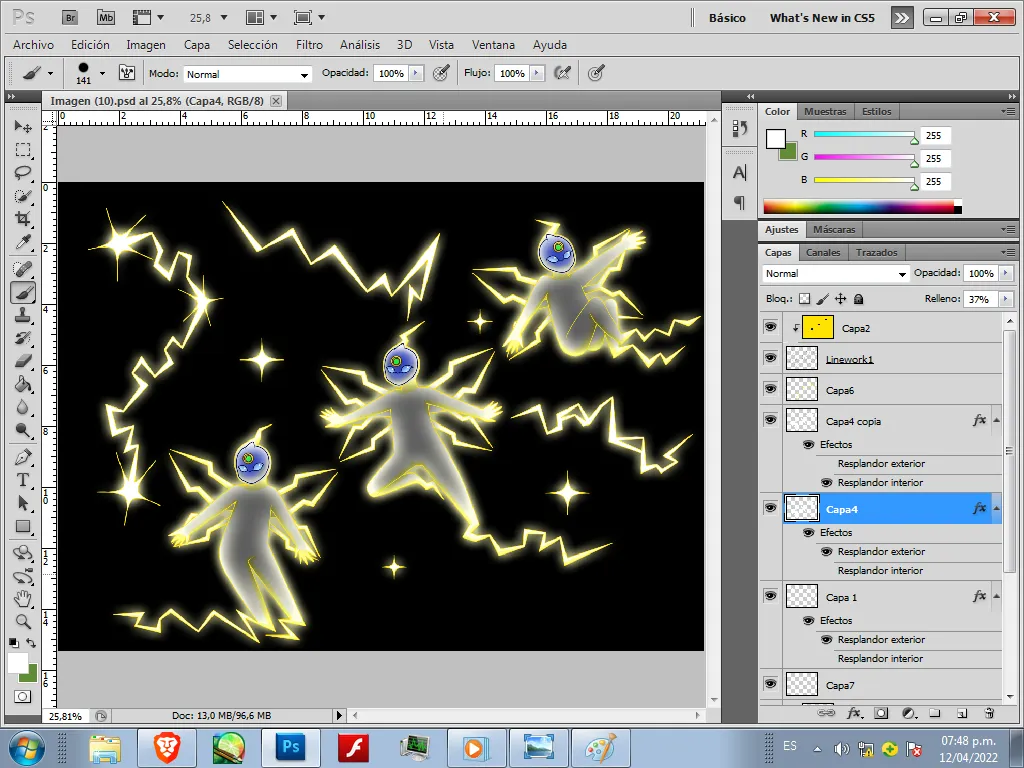This screenshot has width=1024, height=768.
Task: Show more workspaces with double arrow
Action: point(902,18)
